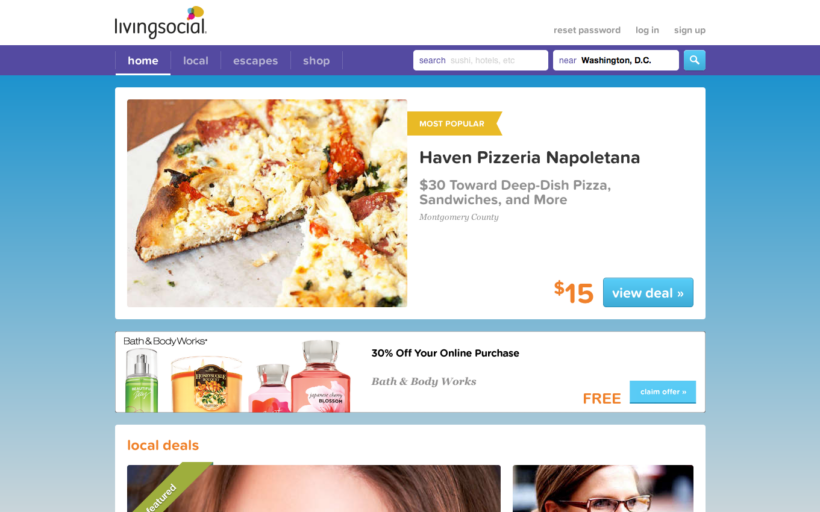Click the claim offer button

663,392
